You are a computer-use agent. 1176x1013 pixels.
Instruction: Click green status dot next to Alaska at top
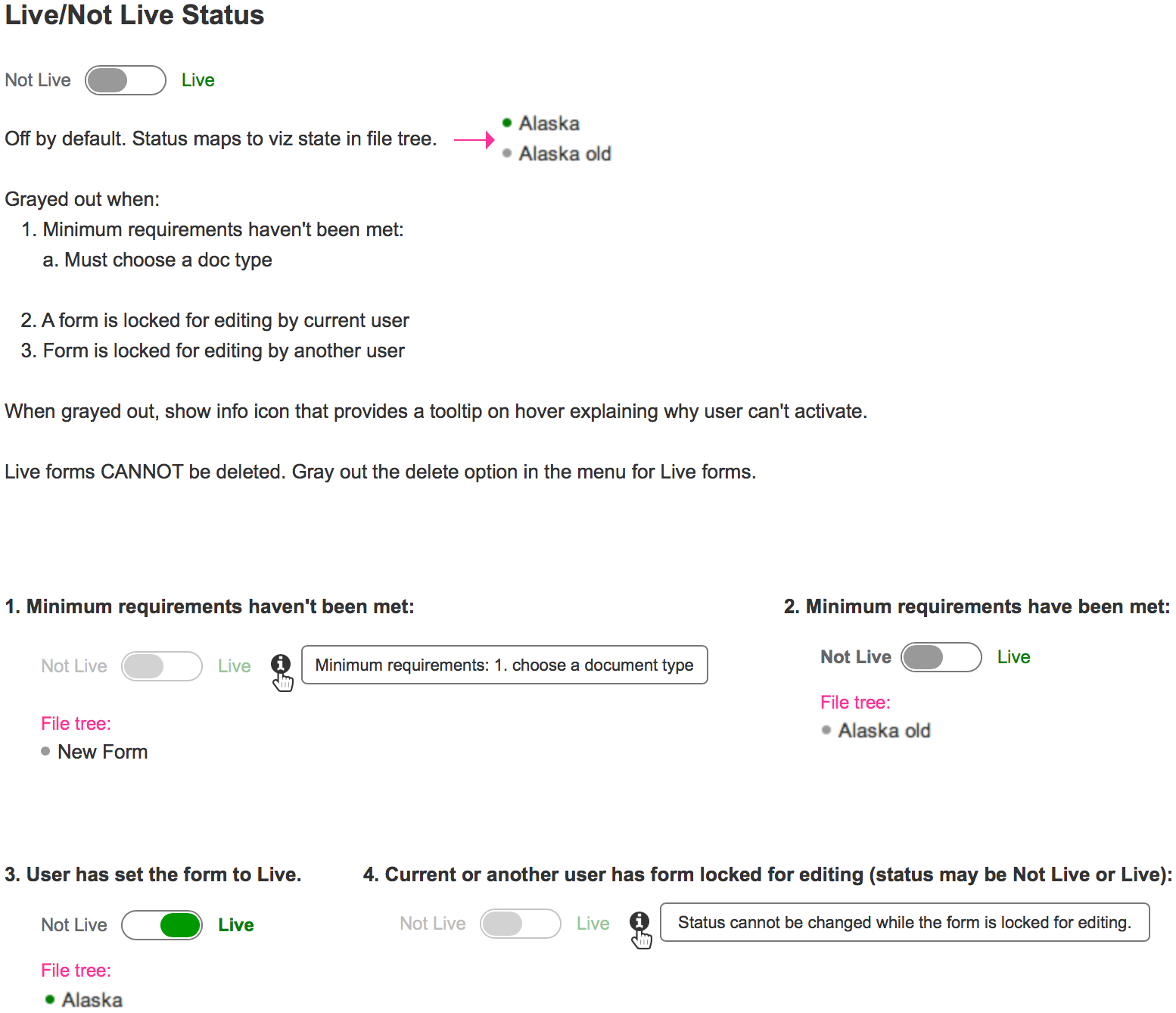(x=507, y=123)
